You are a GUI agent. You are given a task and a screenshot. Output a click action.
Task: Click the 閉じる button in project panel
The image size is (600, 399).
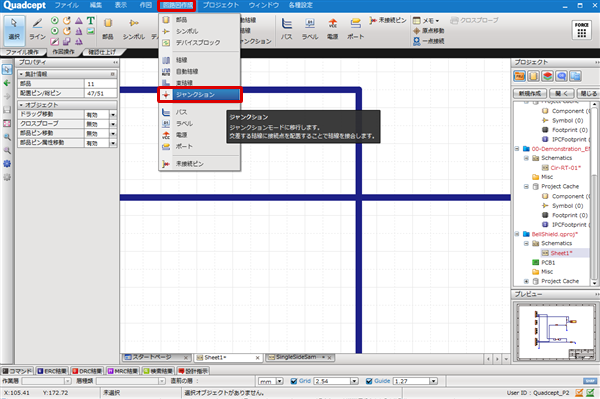(588, 93)
